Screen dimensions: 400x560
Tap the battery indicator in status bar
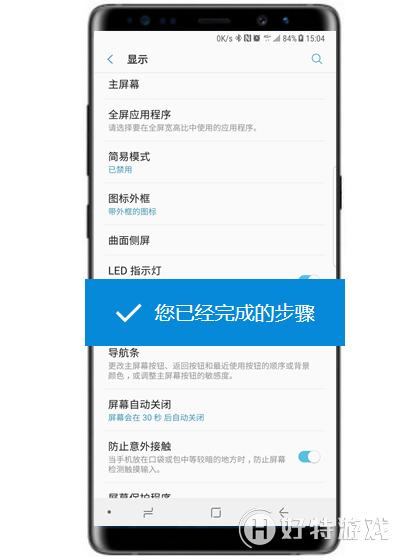(x=301, y=38)
